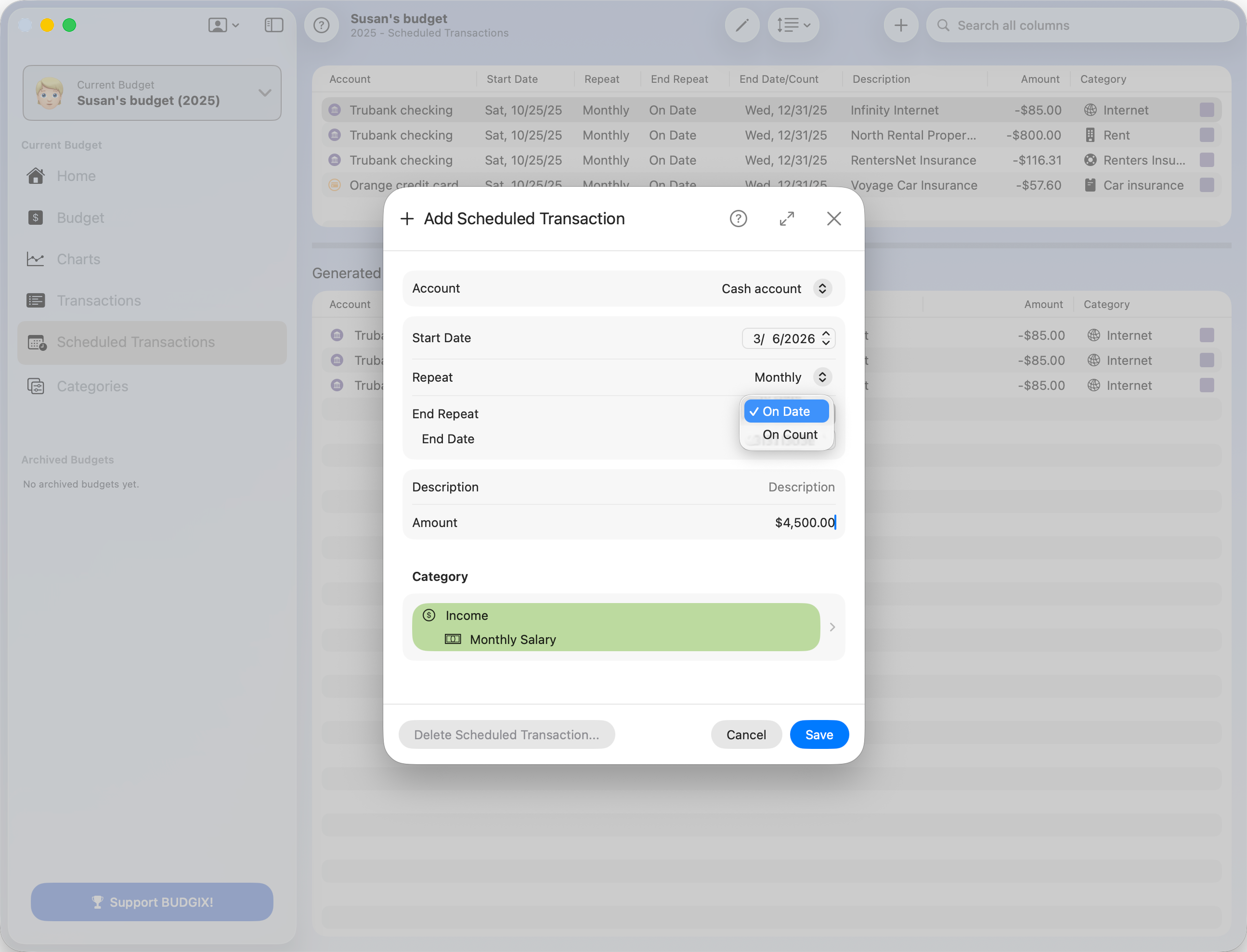Viewport: 1247px width, 952px height.
Task: Toggle the checkbox on the Car insurance row
Action: 1208,185
